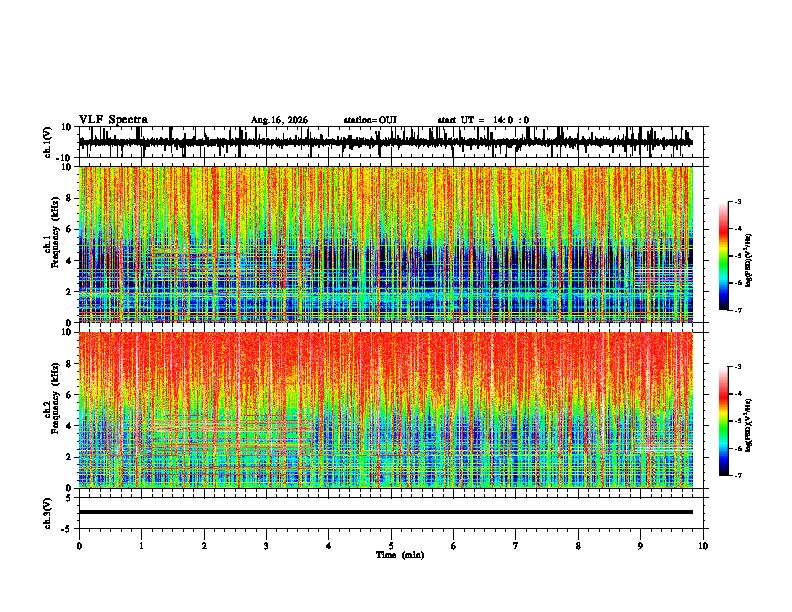Click the "ch.3(V)" y-axis label
Image resolution: width=792 pixels, height=612 pixels.
[48, 513]
